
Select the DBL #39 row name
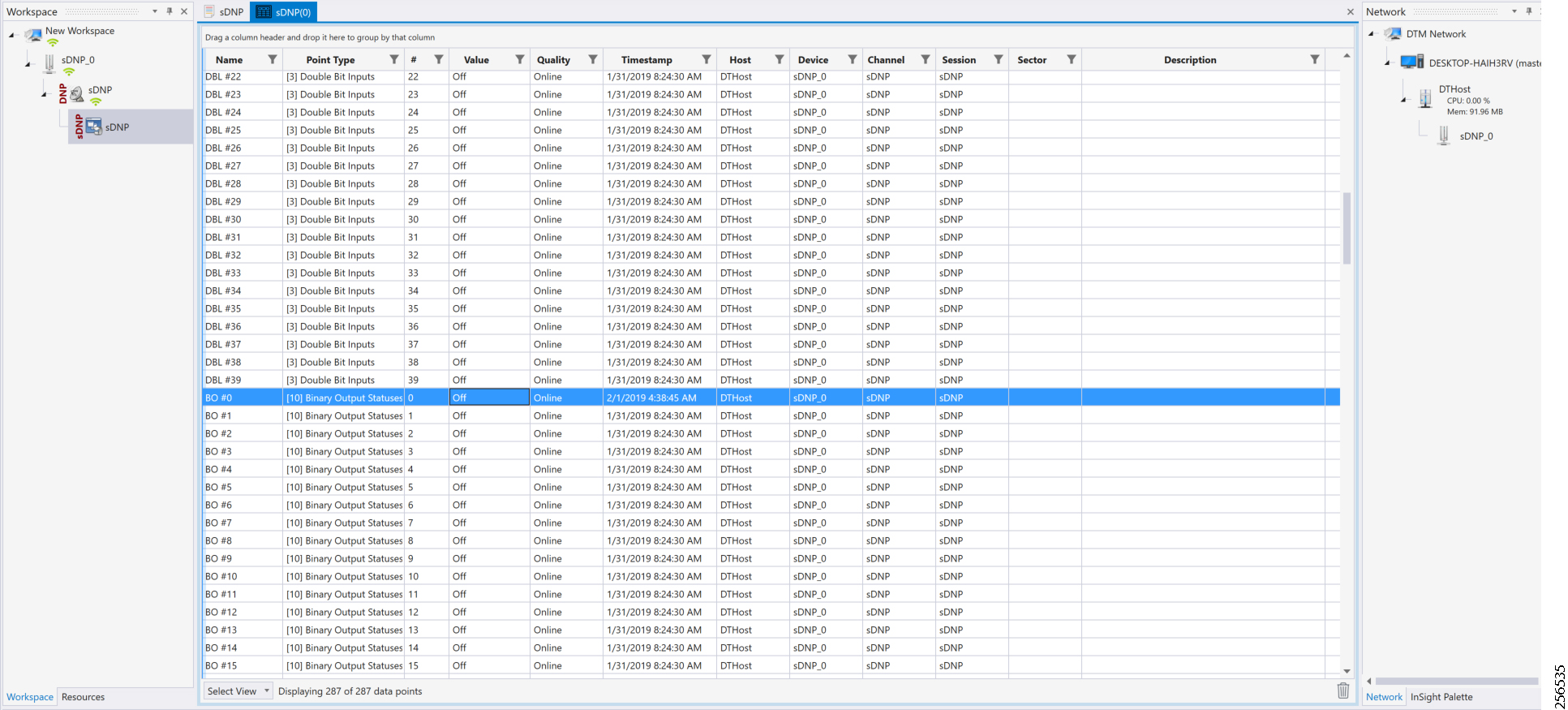tap(223, 380)
